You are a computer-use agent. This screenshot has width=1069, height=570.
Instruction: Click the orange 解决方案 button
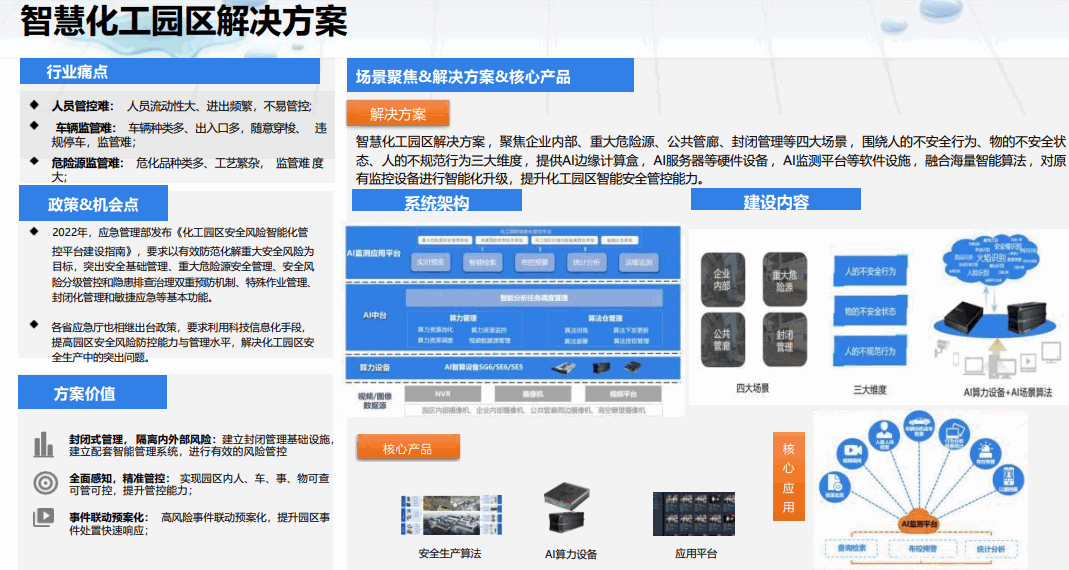(398, 114)
